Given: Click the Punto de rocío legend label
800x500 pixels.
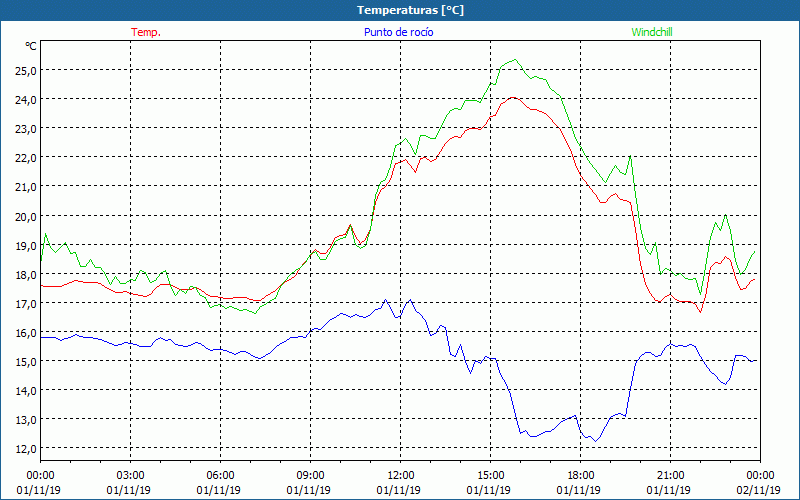Looking at the screenshot, I should click(398, 32).
